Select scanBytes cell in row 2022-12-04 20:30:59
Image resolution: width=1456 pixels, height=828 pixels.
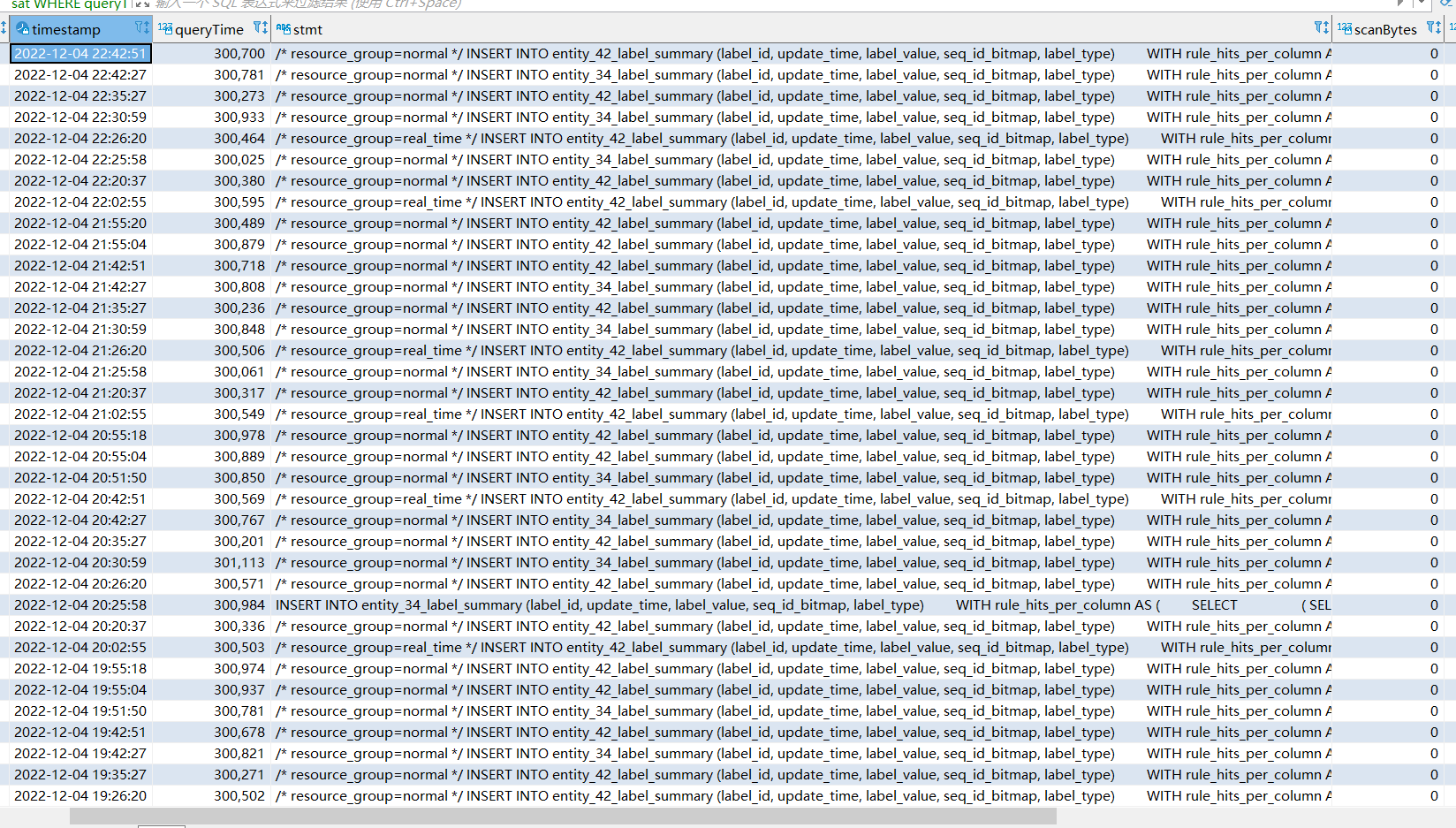pyautogui.click(x=1388, y=563)
